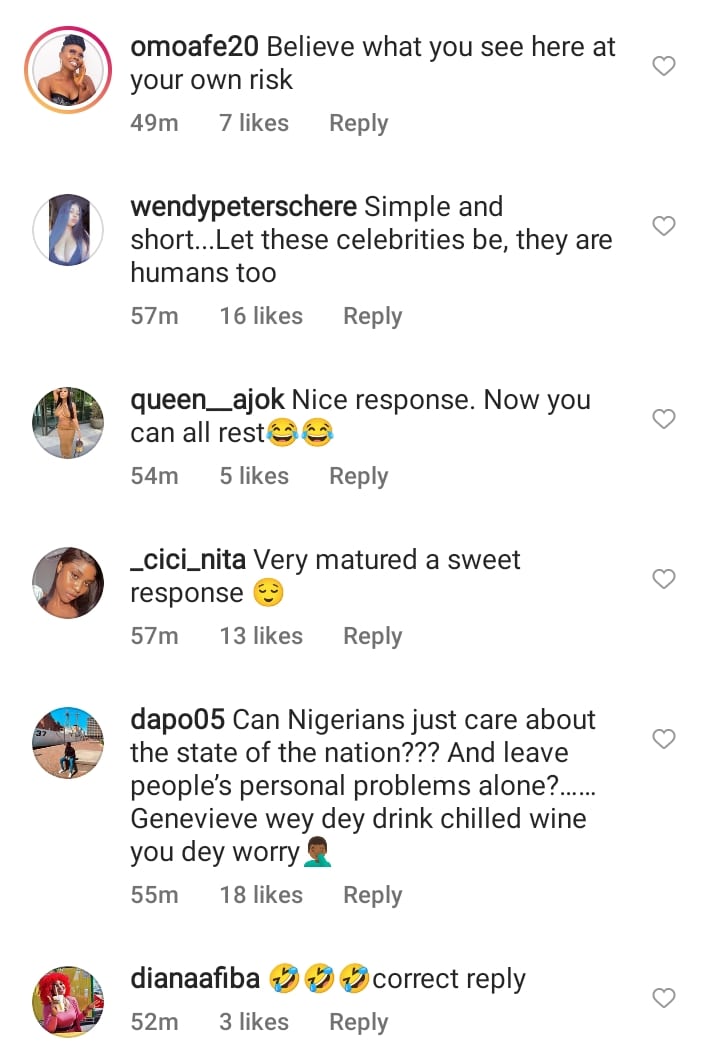The height and width of the screenshot is (1050, 720).
Task: Heart the _cici_nita comment
Action: [x=664, y=579]
